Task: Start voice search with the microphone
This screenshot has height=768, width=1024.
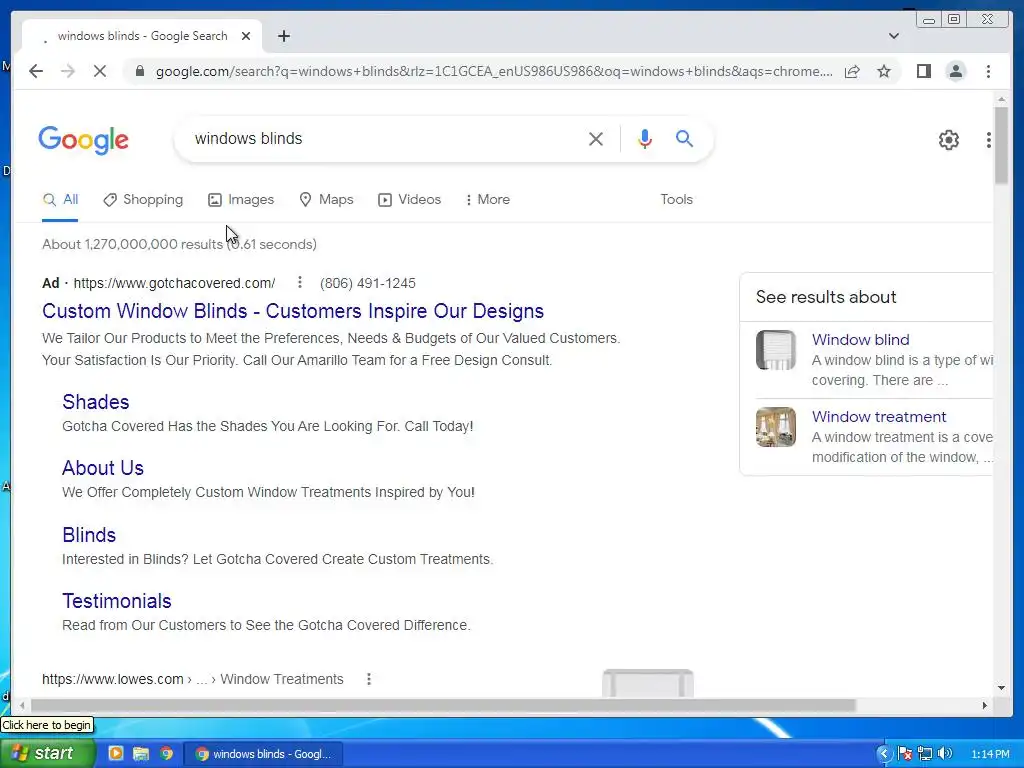Action: pos(645,138)
